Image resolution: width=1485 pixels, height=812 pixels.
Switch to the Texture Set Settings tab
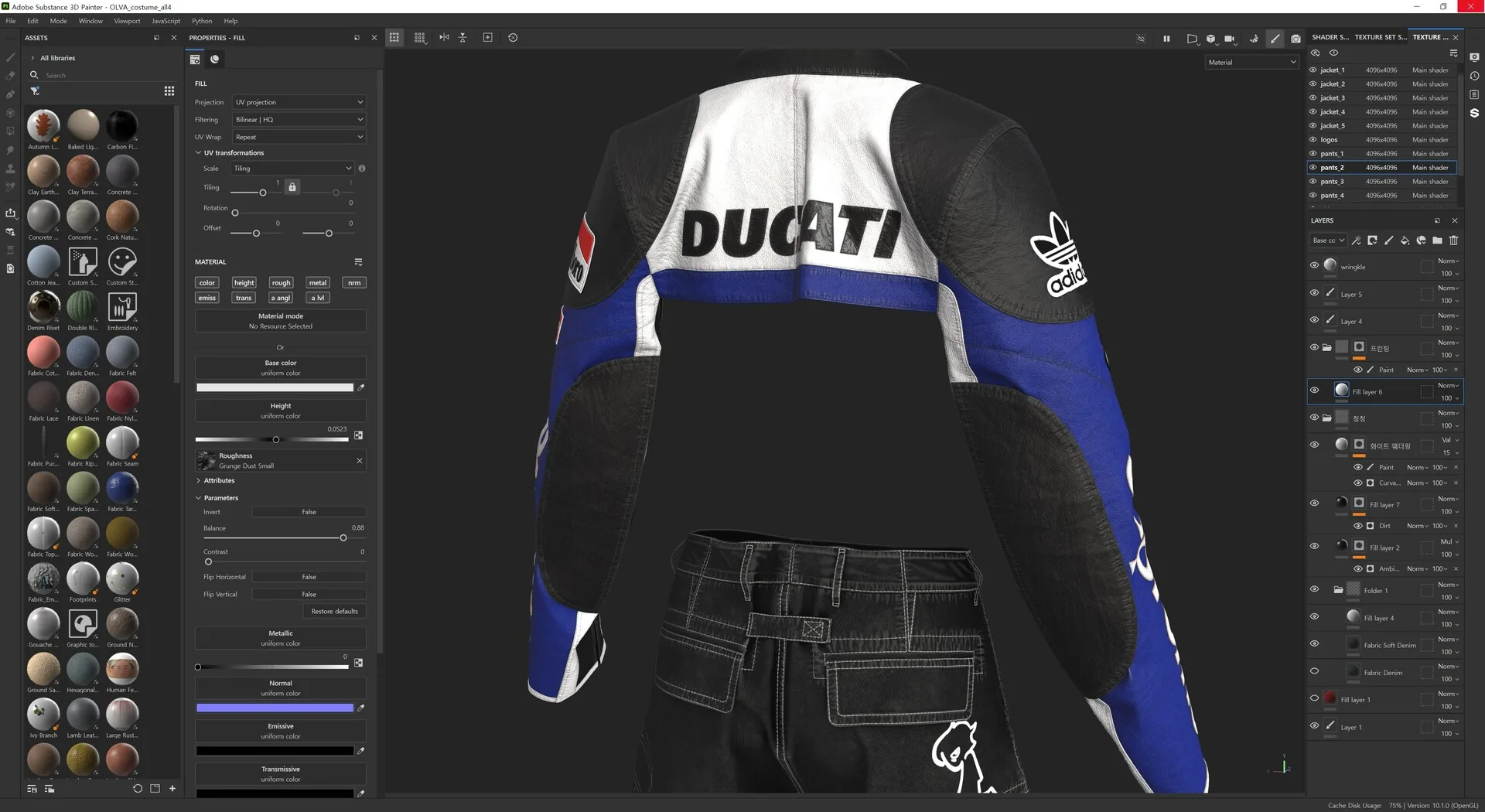(1381, 37)
